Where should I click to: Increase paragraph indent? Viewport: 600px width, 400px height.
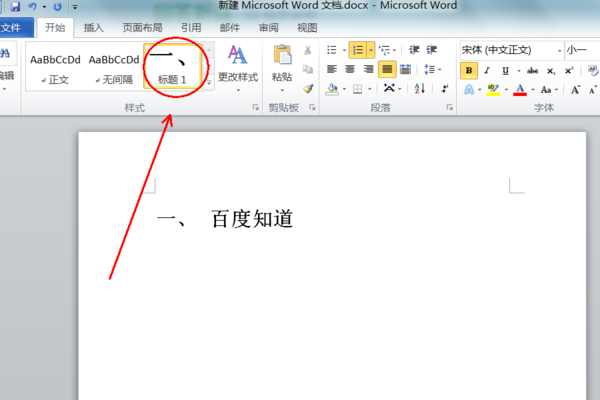(432, 50)
